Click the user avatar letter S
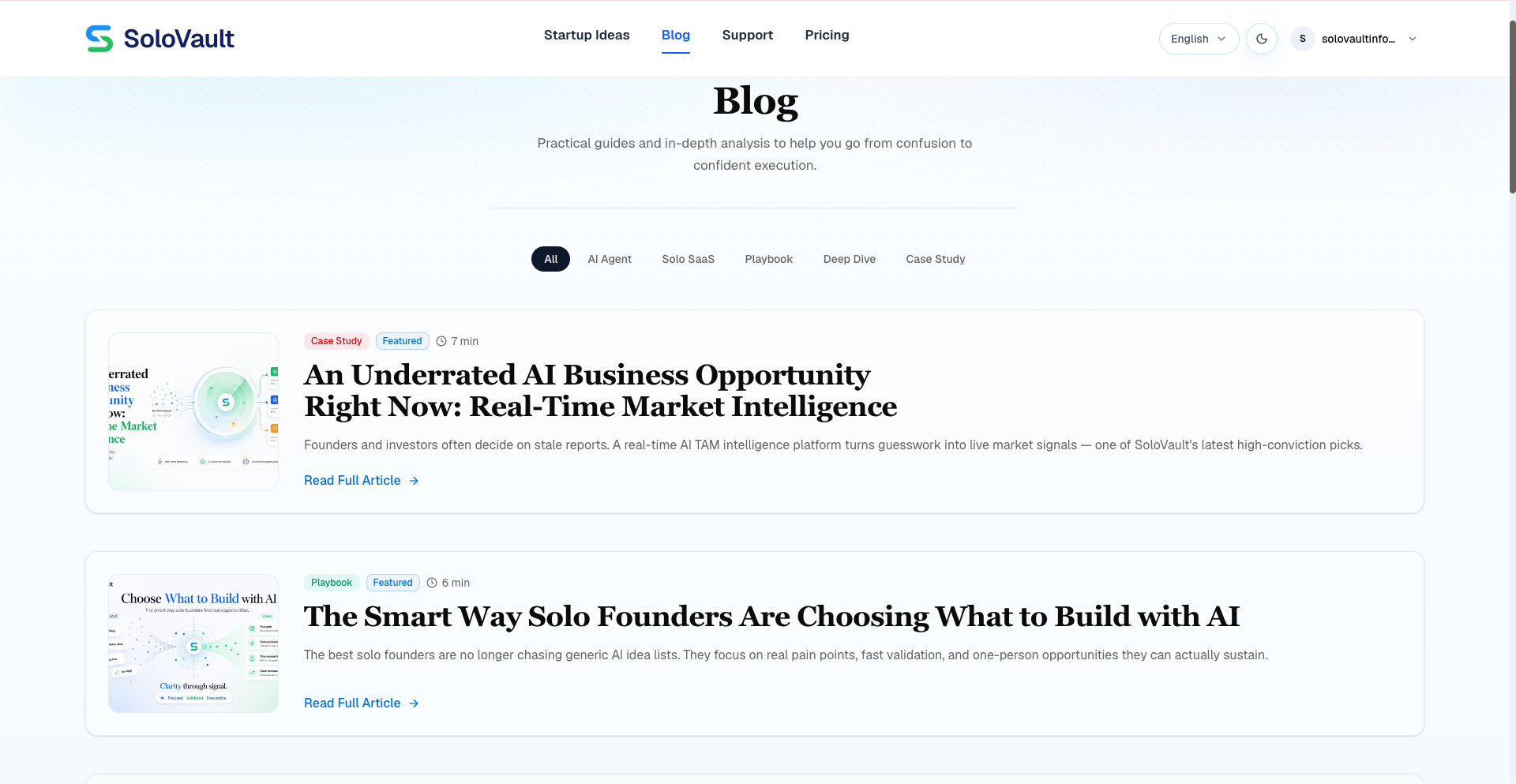Viewport: 1516px width, 784px height. tap(1303, 39)
